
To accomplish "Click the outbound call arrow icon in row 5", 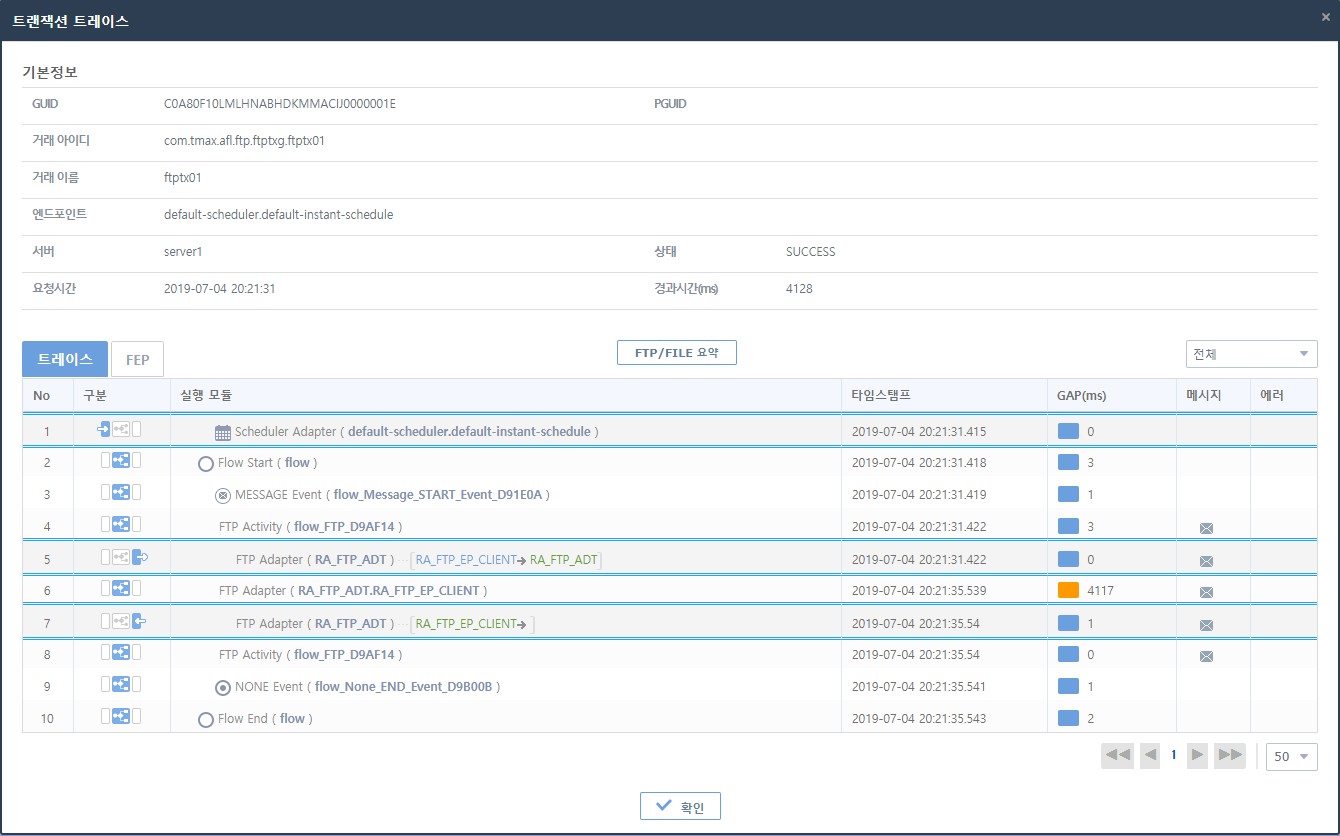I will click(138, 556).
